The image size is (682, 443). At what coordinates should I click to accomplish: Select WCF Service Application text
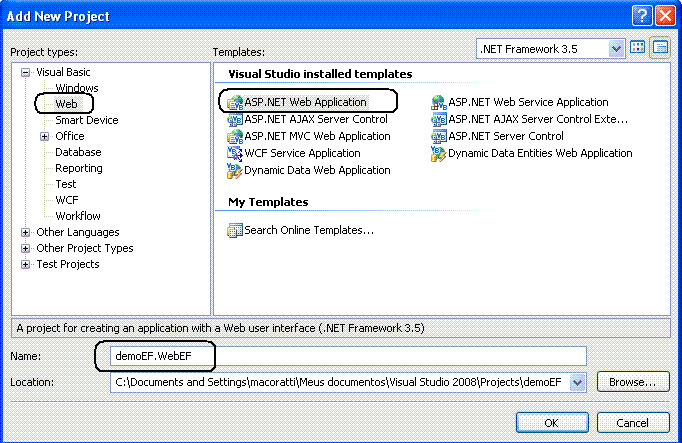tap(302, 153)
